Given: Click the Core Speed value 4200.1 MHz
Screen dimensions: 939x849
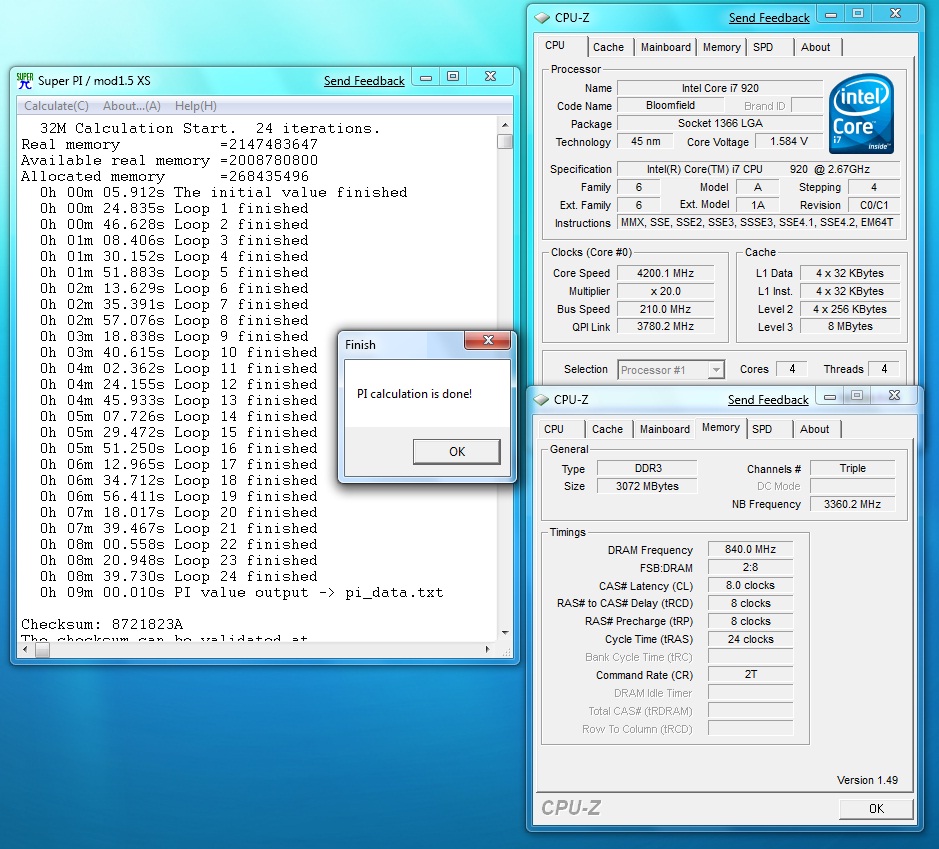Looking at the screenshot, I should [x=665, y=274].
